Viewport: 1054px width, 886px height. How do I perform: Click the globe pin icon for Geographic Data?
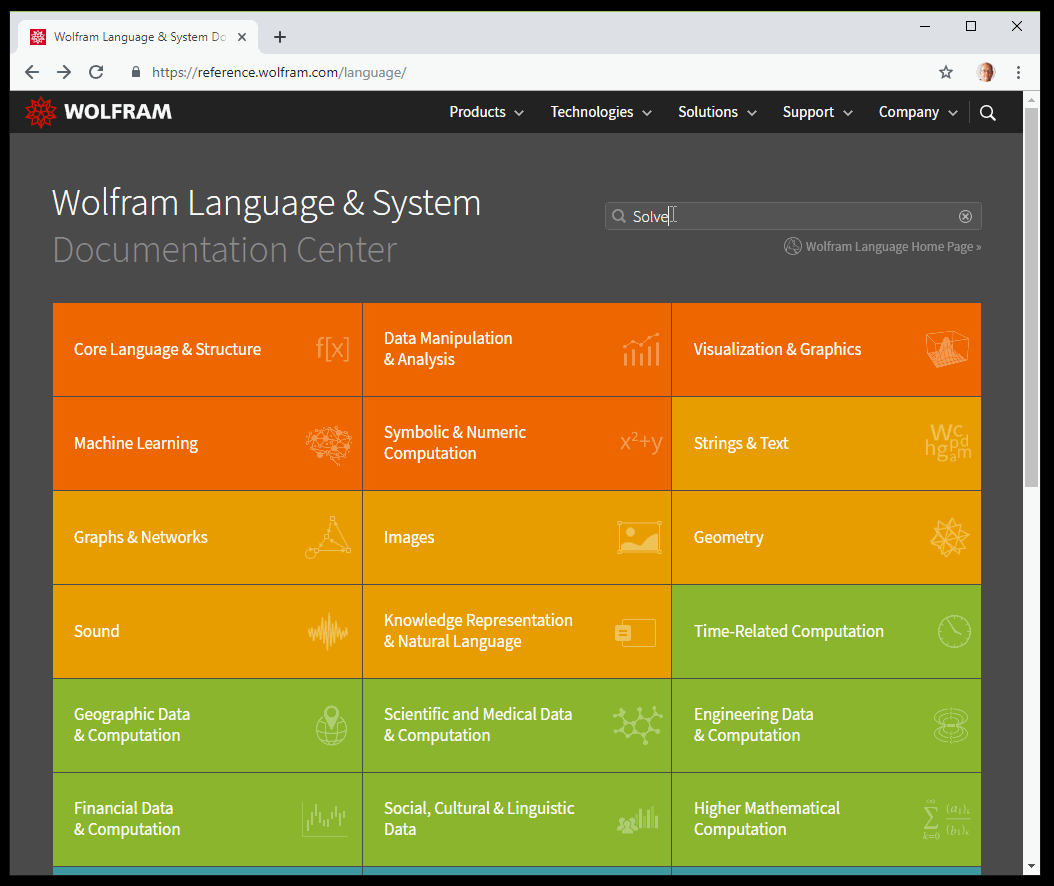click(331, 725)
